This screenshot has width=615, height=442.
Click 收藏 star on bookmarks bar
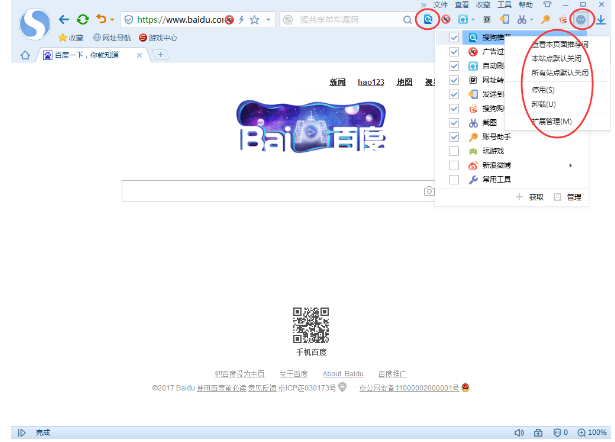coord(71,38)
